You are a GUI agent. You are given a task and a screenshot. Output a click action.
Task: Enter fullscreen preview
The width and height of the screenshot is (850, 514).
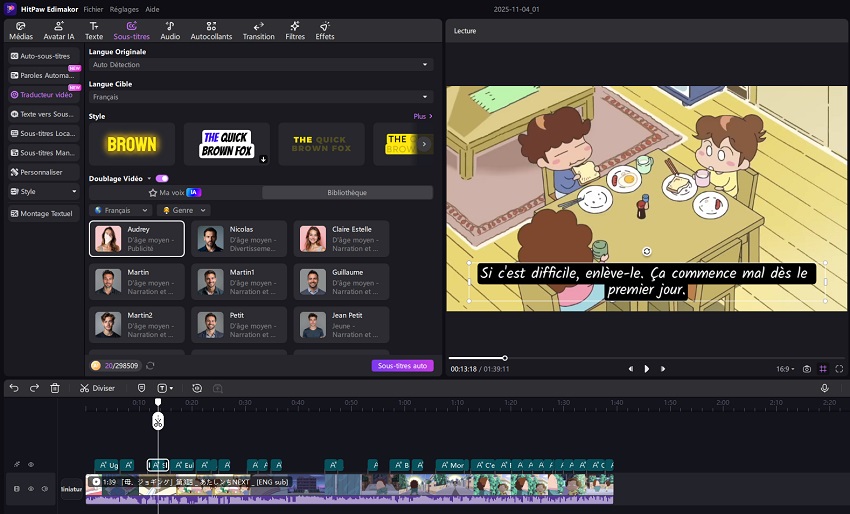(839, 369)
